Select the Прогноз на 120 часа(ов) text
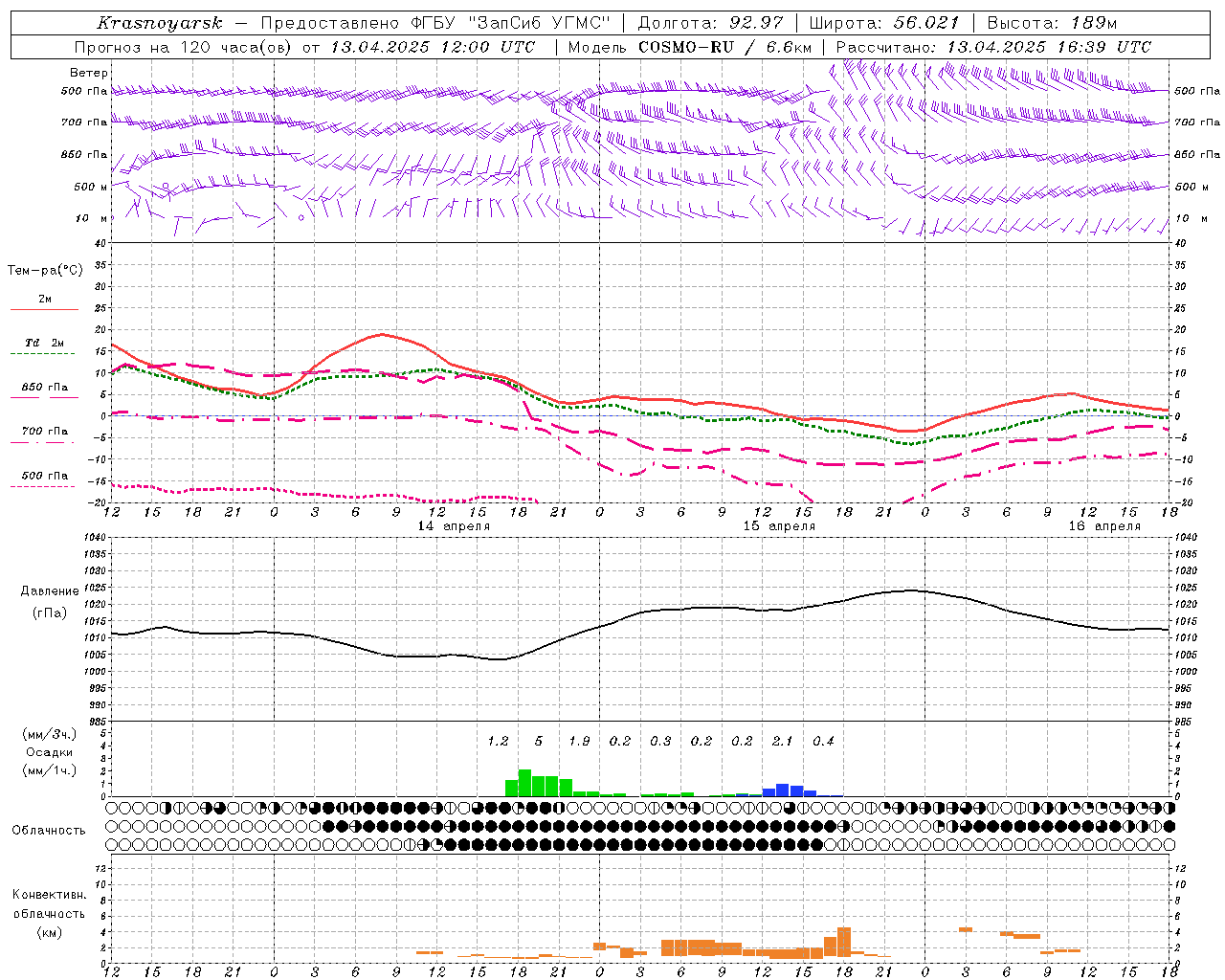 pyautogui.click(x=184, y=47)
